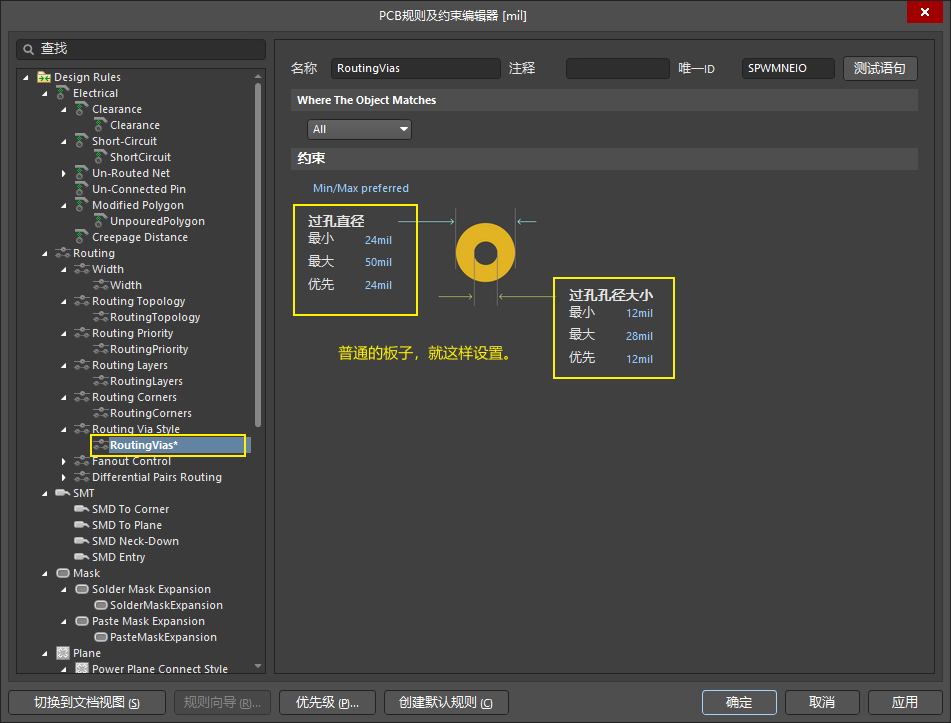This screenshot has width=951, height=723.
Task: Edit the via diameter 最大 50mil value
Action: tap(378, 263)
